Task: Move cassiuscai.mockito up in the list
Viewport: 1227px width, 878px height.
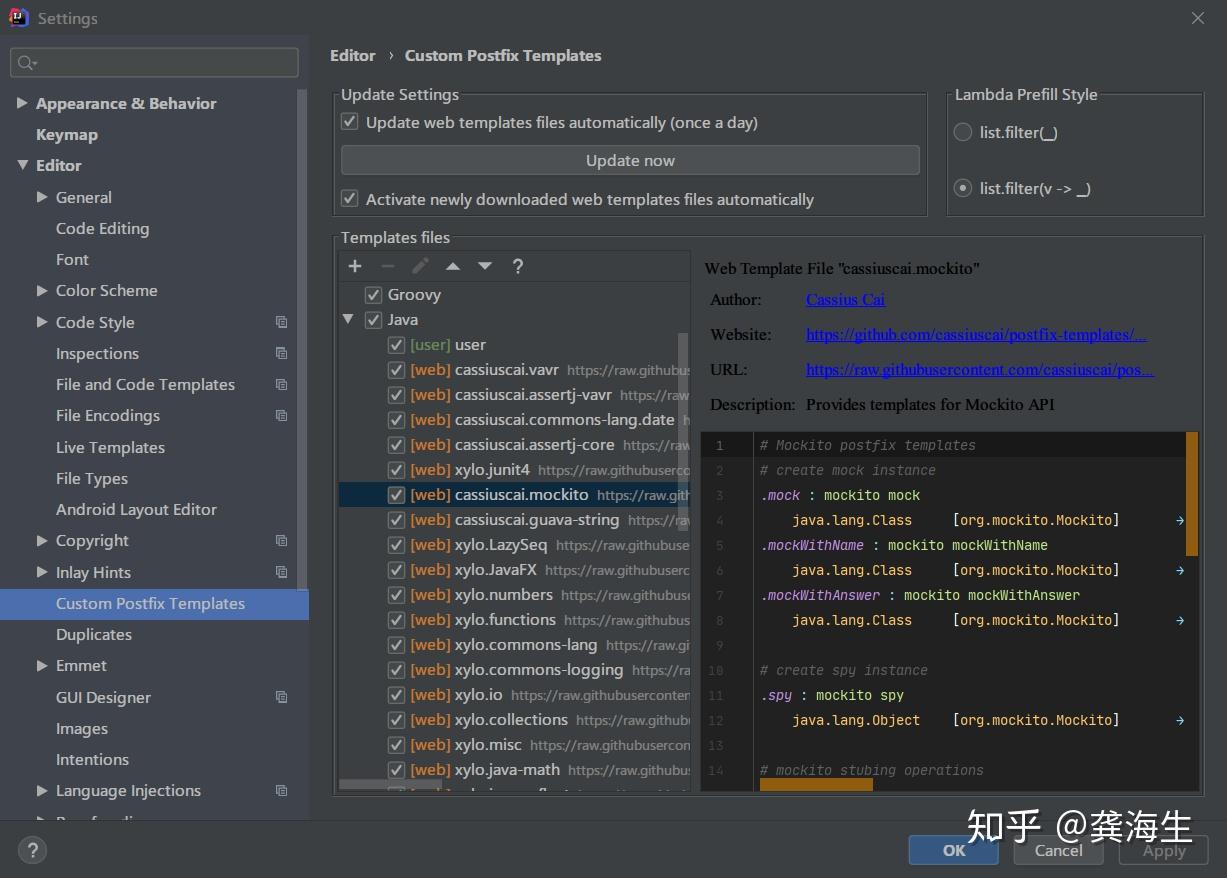Action: pos(452,266)
